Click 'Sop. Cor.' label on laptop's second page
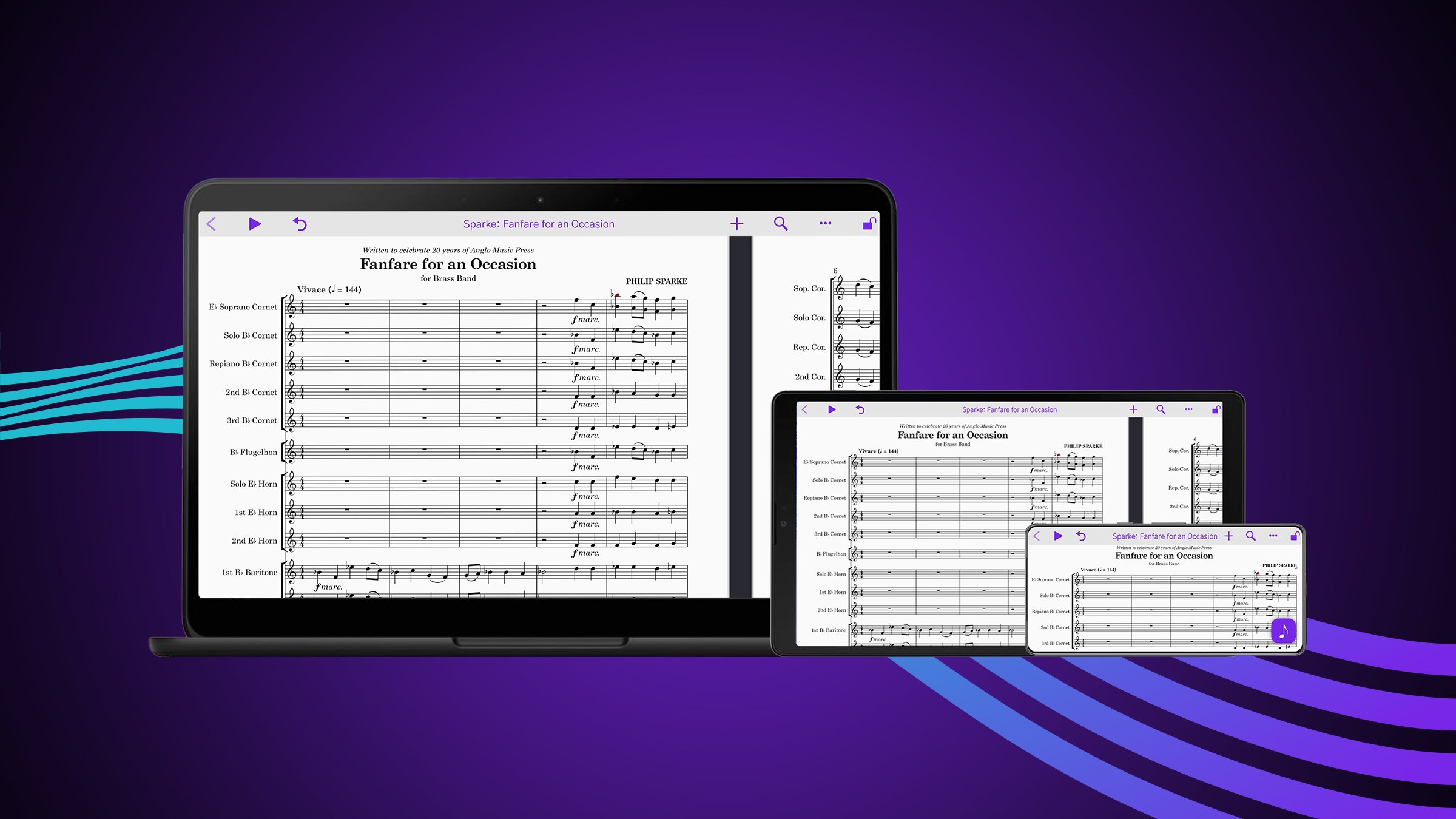This screenshot has height=819, width=1456. [x=809, y=289]
